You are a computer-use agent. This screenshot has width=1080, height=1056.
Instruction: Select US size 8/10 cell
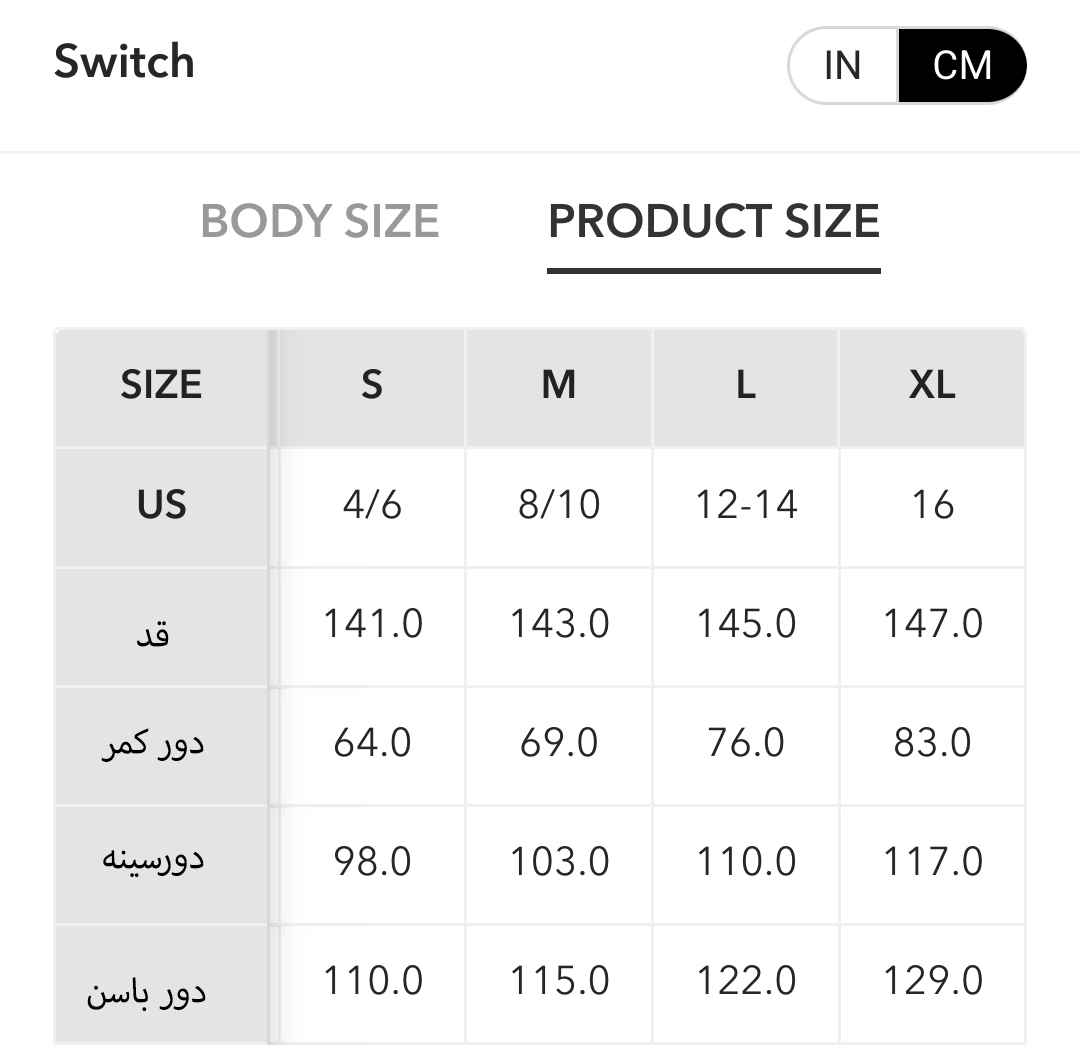[559, 505]
